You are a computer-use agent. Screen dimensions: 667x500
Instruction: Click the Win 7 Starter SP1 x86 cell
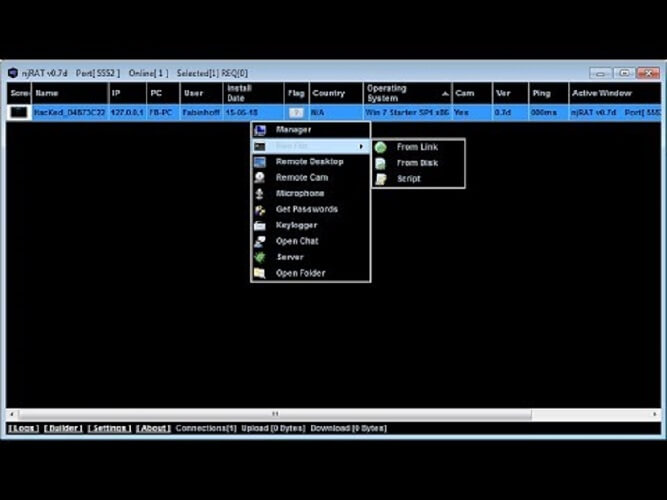click(407, 113)
